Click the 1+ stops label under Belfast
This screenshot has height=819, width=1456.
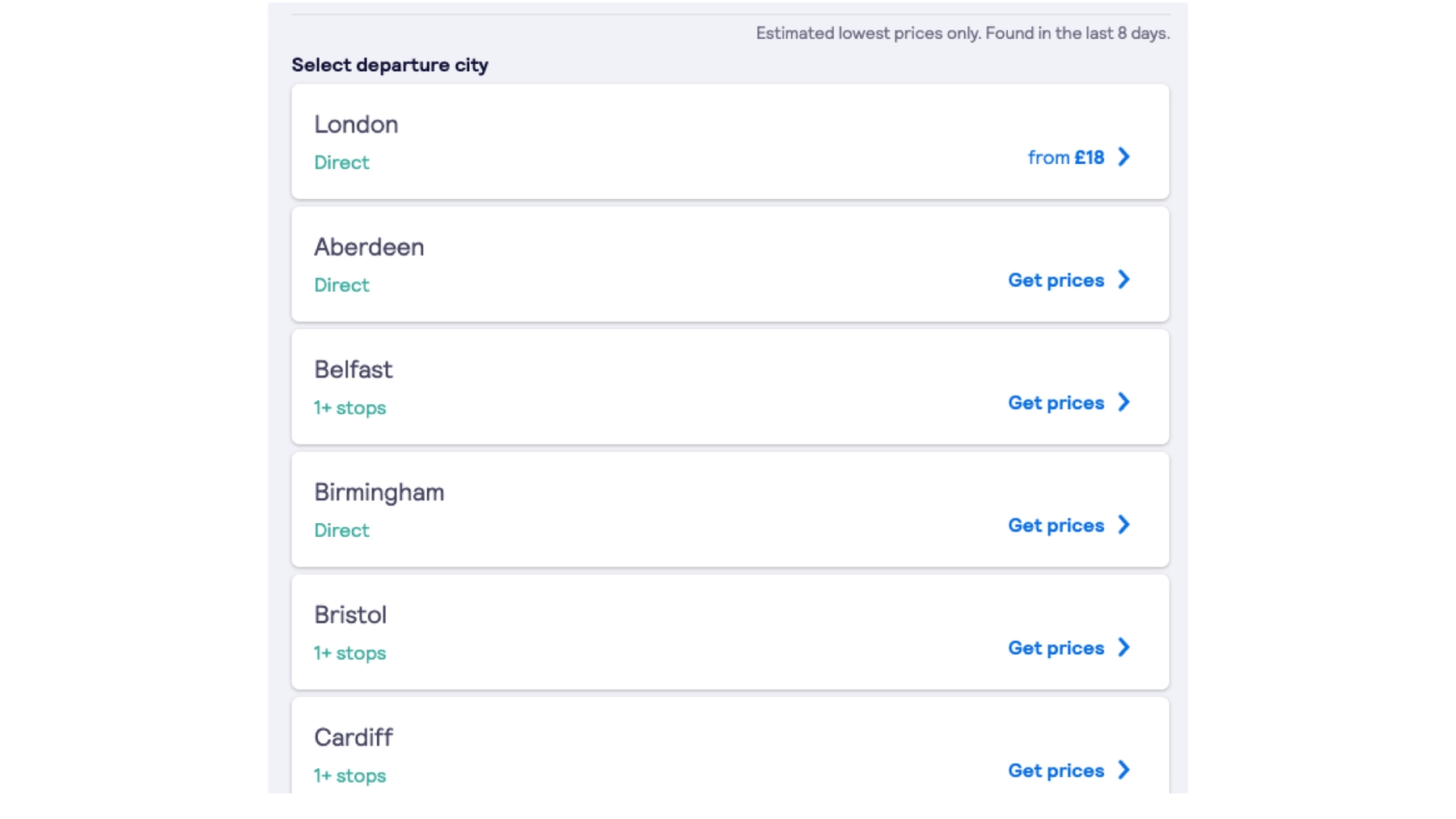pyautogui.click(x=350, y=408)
